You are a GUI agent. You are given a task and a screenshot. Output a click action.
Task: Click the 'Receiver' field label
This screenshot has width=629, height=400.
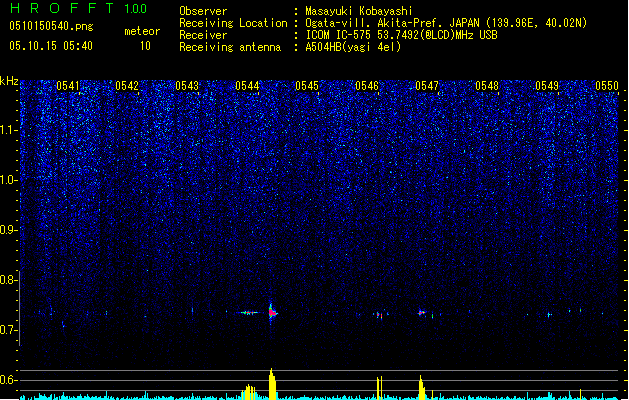pos(203,35)
